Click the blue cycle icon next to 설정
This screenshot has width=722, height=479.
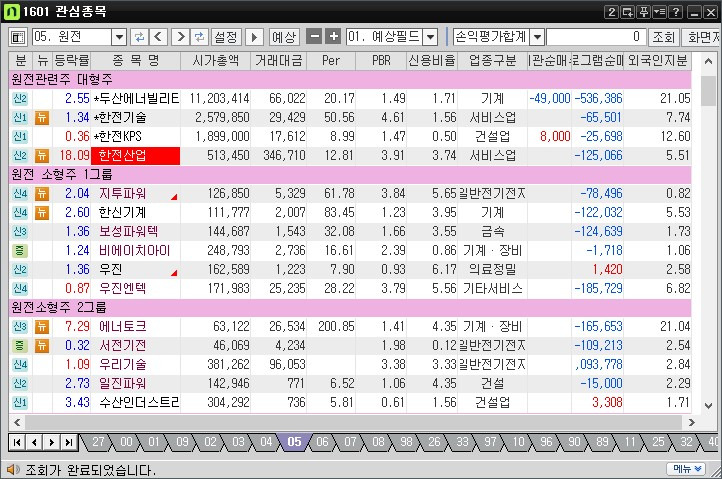point(199,37)
